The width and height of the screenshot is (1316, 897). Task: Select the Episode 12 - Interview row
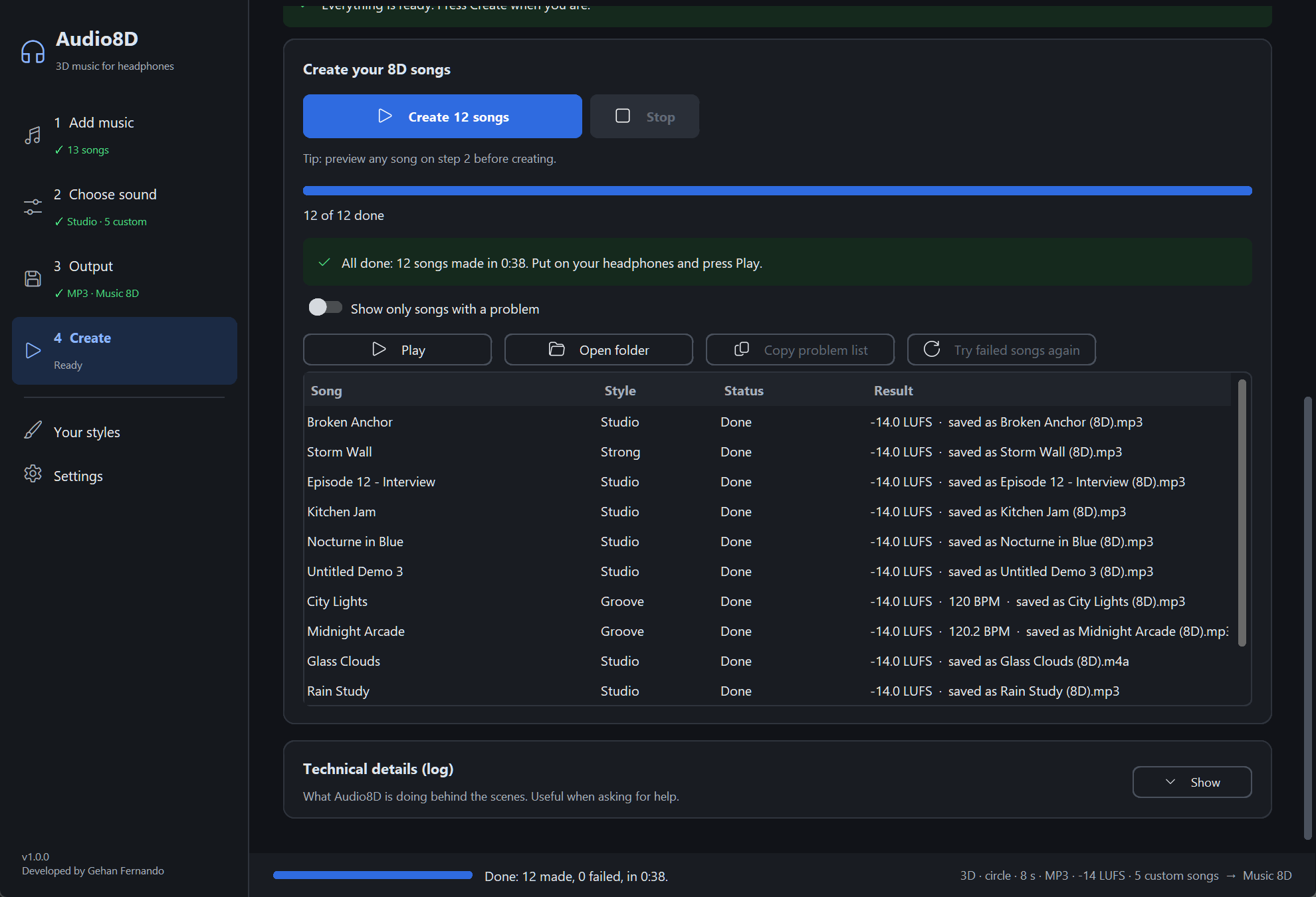pos(768,482)
